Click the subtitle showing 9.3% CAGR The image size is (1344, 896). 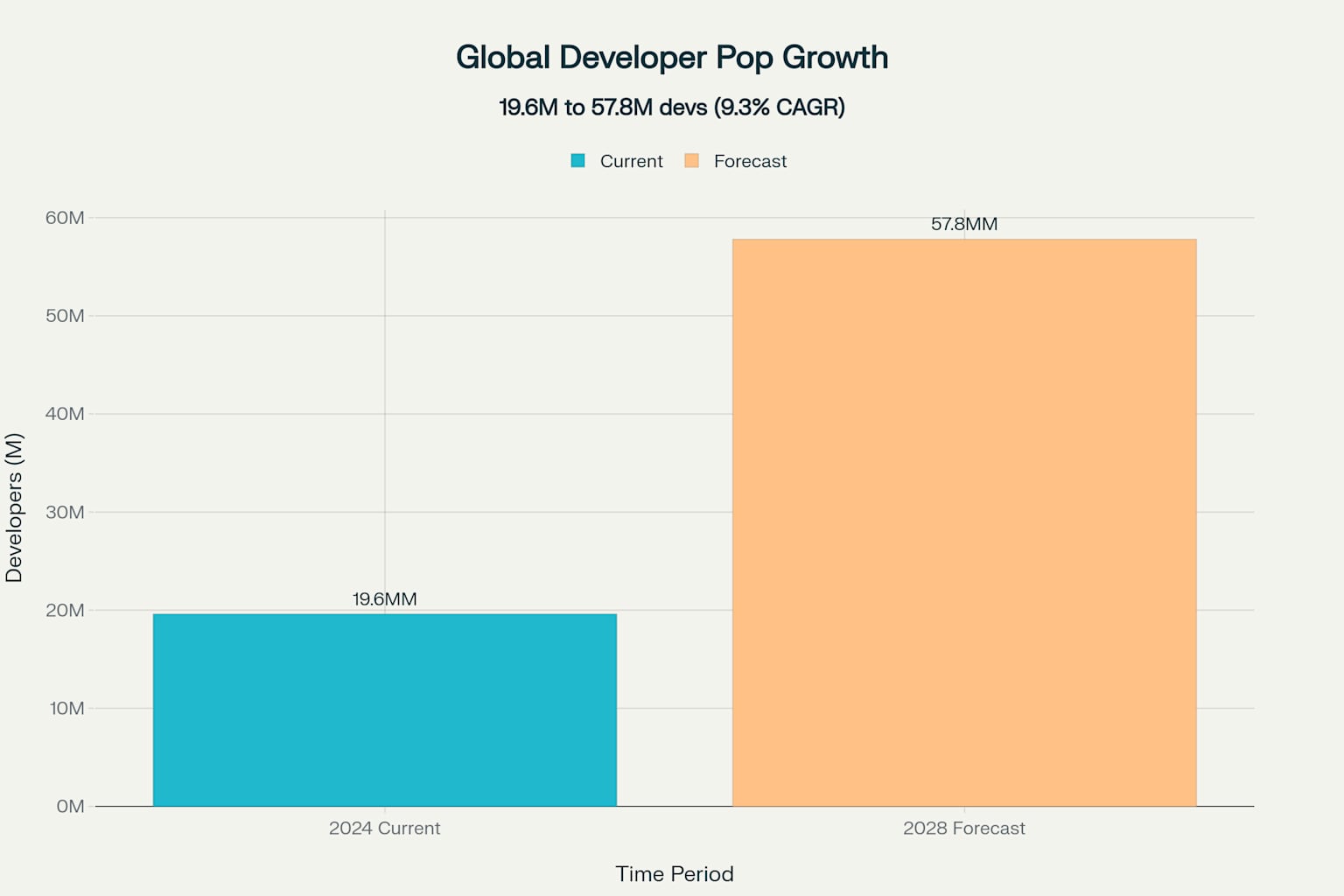pyautogui.click(x=671, y=107)
